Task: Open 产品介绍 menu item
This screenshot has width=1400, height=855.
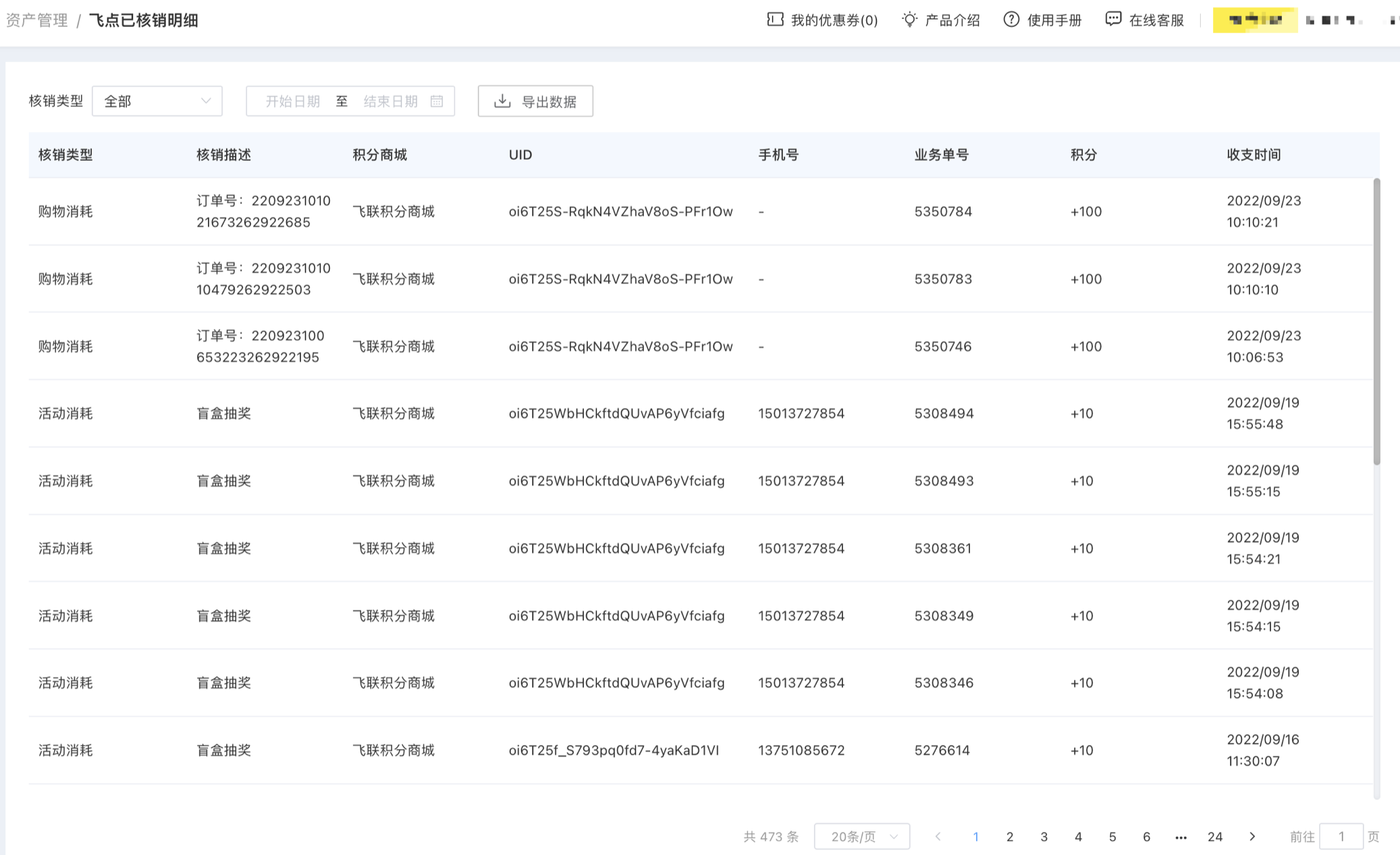Action: coord(952,20)
